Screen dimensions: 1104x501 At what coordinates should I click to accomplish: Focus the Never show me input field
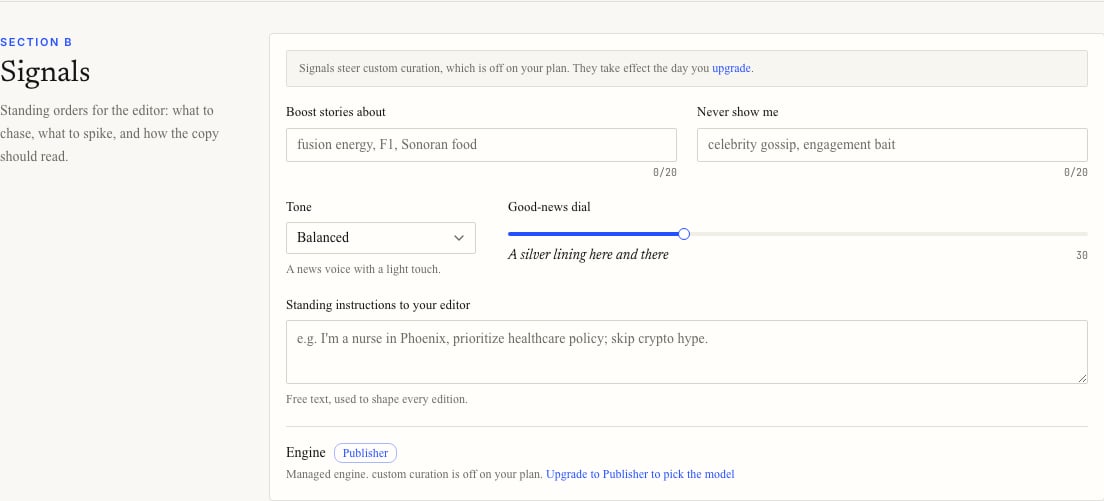892,145
